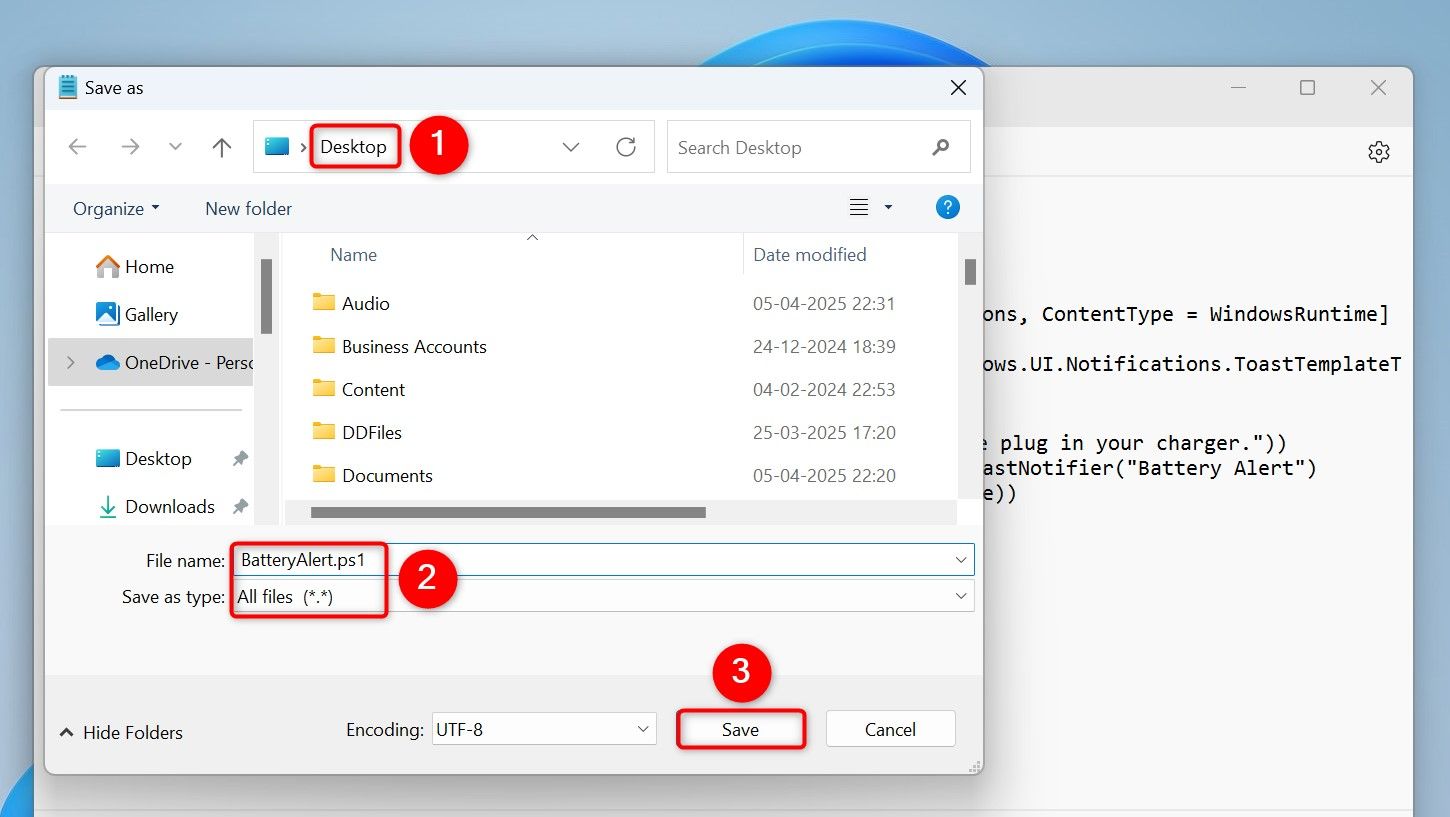
Task: Go up one folder level
Action: pos(221,148)
